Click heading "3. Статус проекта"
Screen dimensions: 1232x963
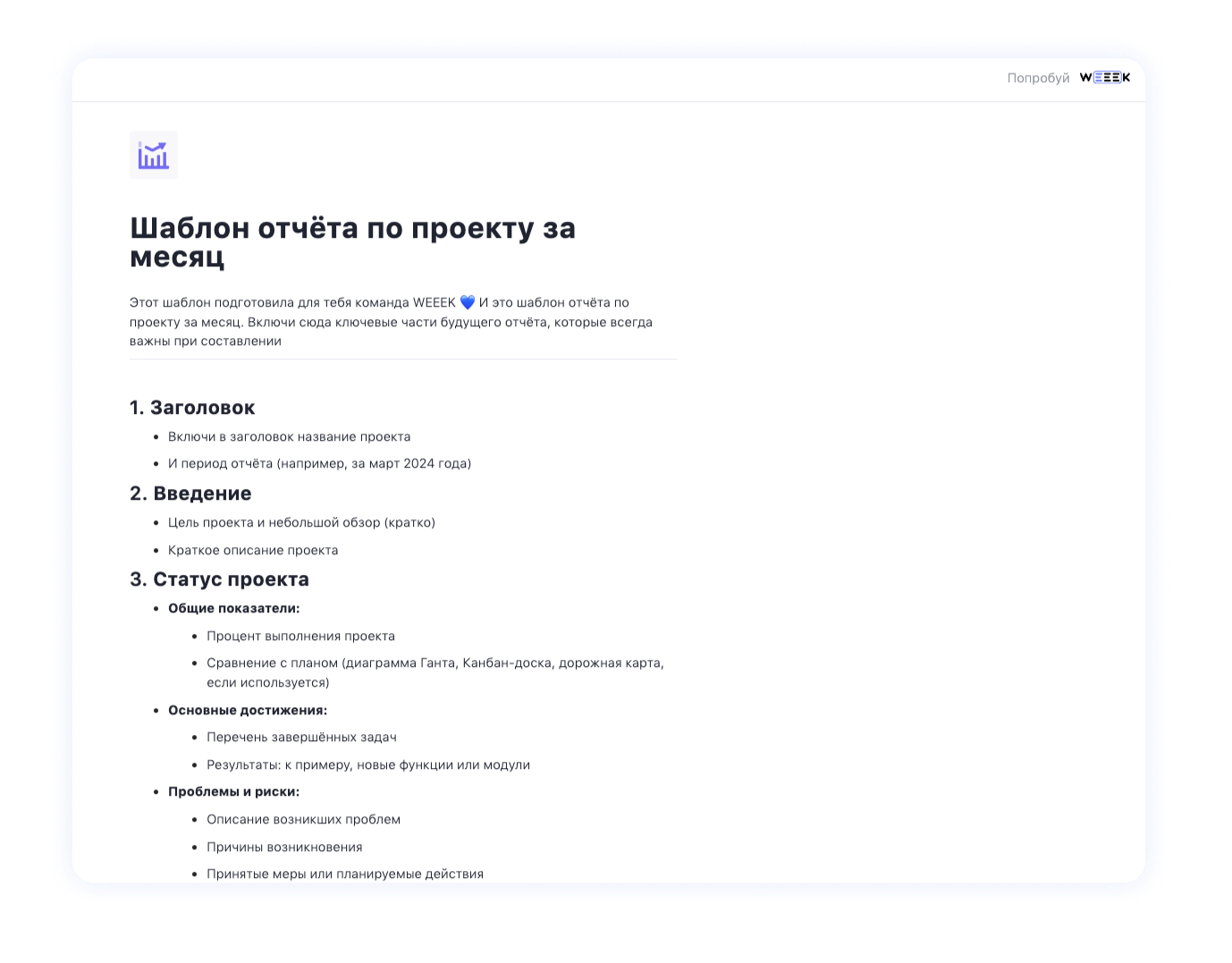(x=219, y=579)
